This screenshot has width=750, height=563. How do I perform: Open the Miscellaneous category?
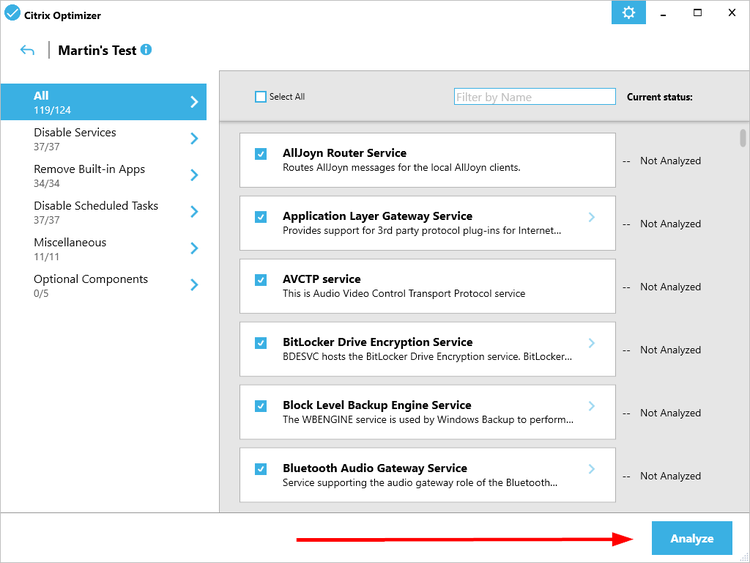point(103,249)
